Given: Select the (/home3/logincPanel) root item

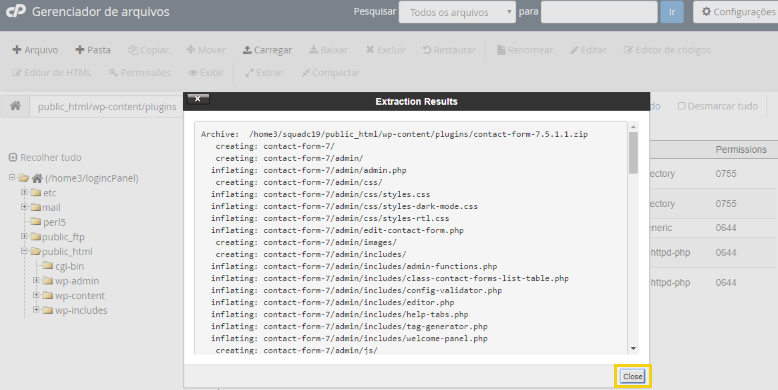Looking at the screenshot, I should (x=92, y=178).
